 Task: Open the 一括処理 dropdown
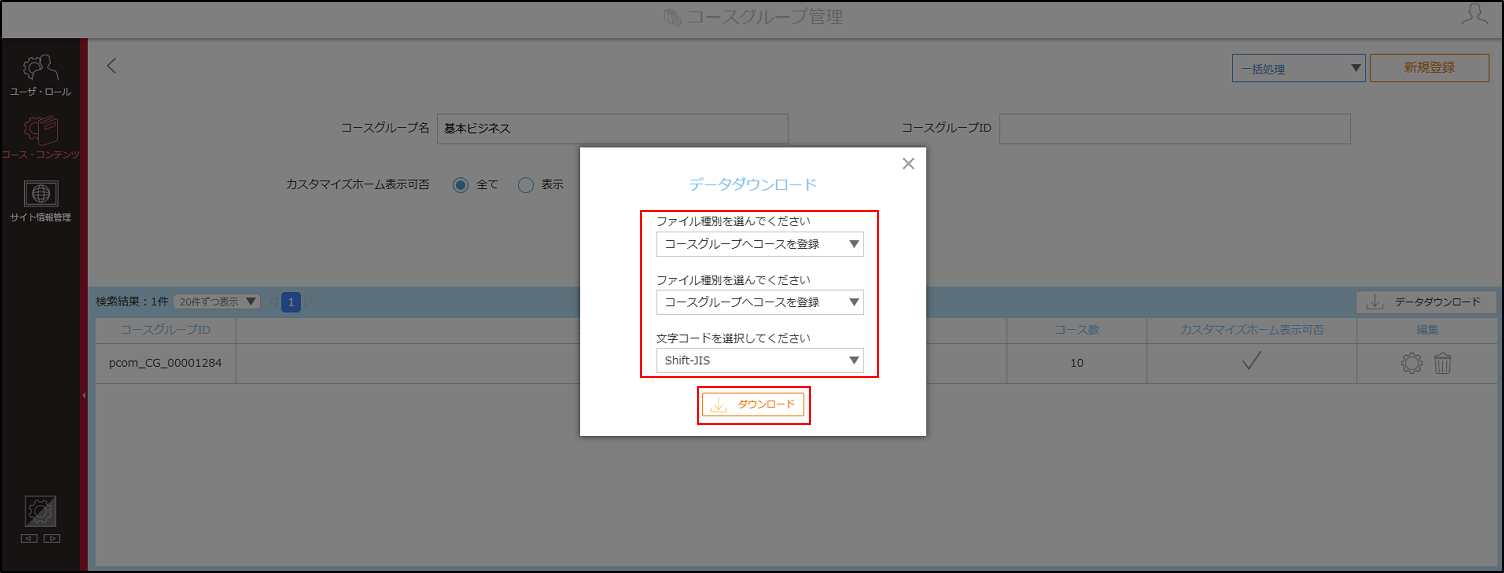tap(1299, 68)
